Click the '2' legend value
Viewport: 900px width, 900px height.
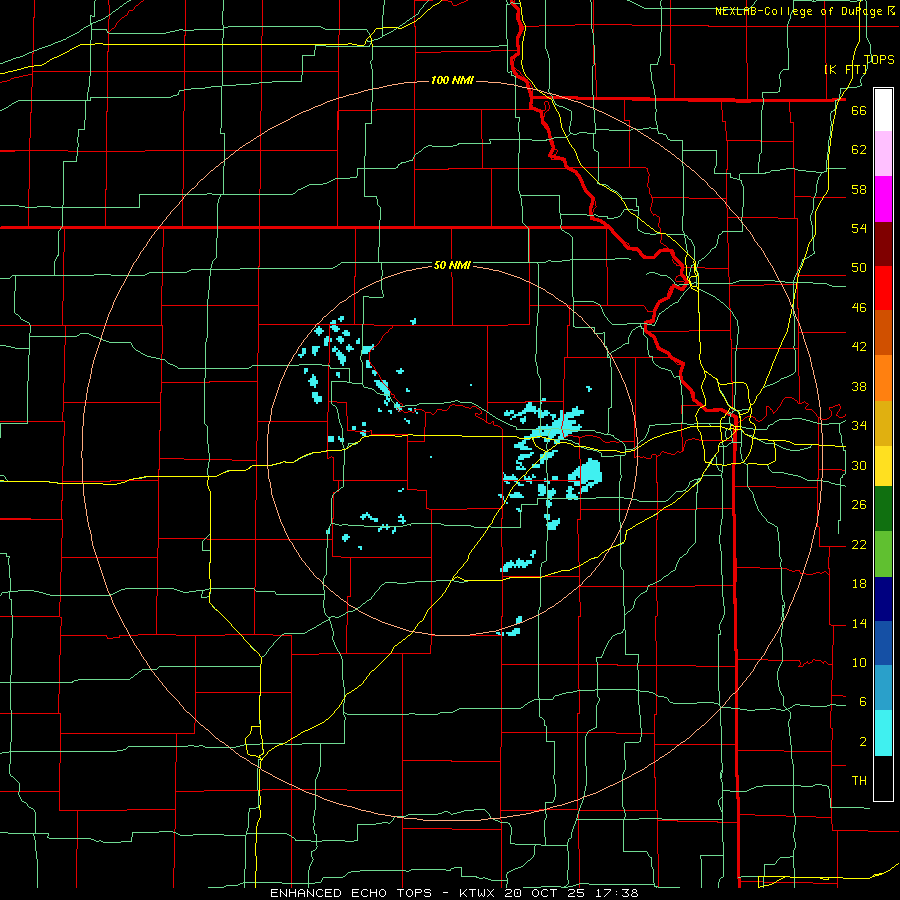[862, 742]
